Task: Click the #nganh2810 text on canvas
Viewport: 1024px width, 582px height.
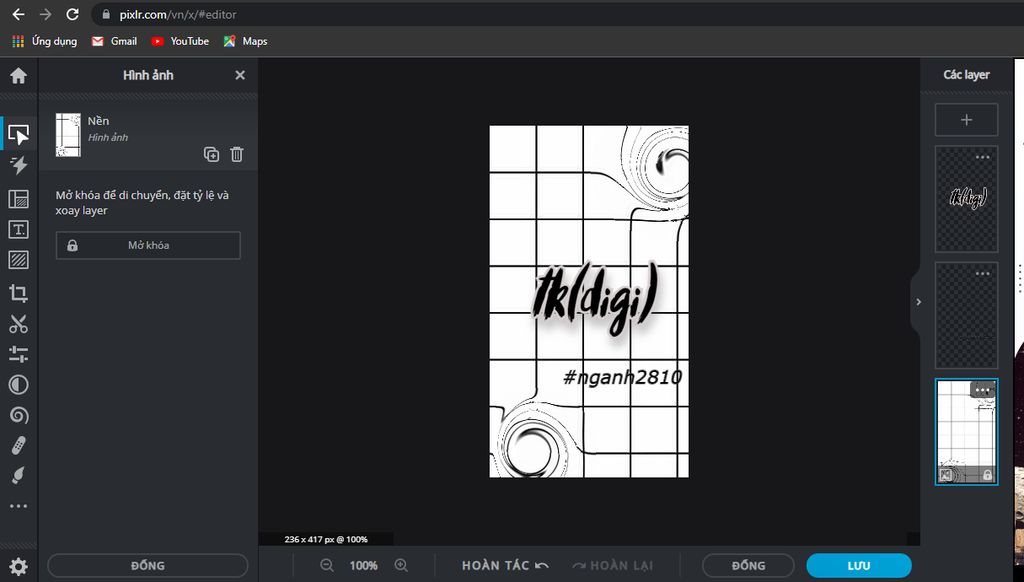Action: (622, 377)
